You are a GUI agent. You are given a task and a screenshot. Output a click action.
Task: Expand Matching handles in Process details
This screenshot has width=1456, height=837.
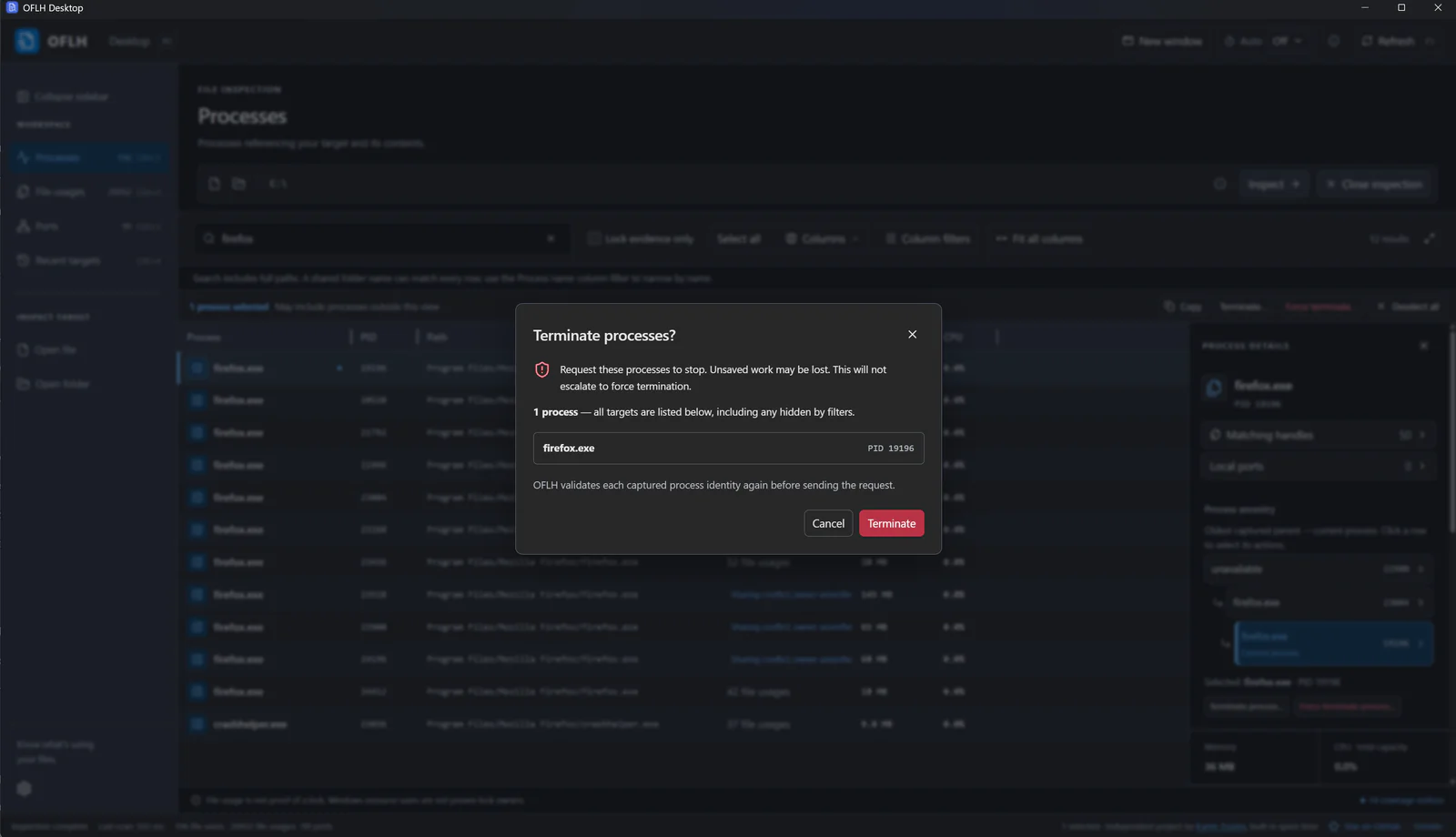(x=1318, y=435)
